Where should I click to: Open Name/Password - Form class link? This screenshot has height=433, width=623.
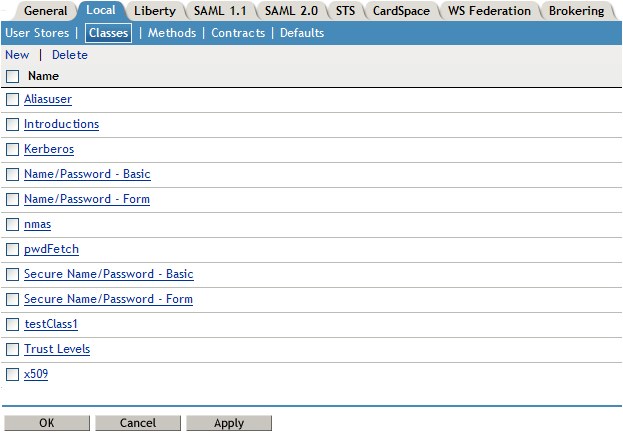pos(87,199)
